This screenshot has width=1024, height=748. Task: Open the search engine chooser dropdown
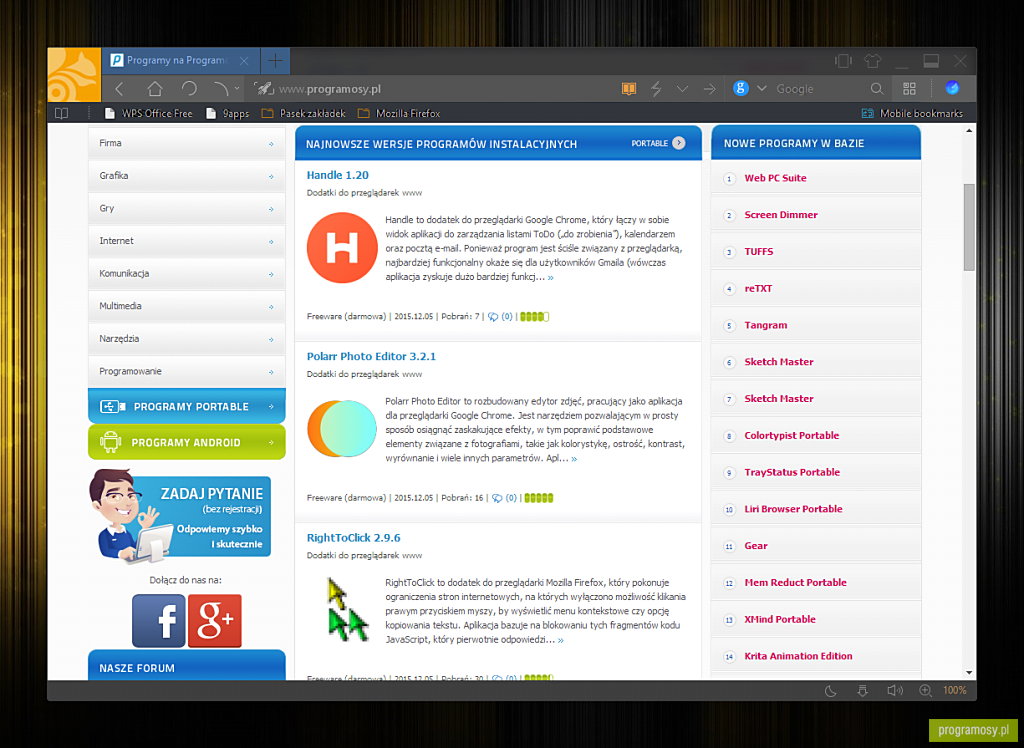pos(761,89)
